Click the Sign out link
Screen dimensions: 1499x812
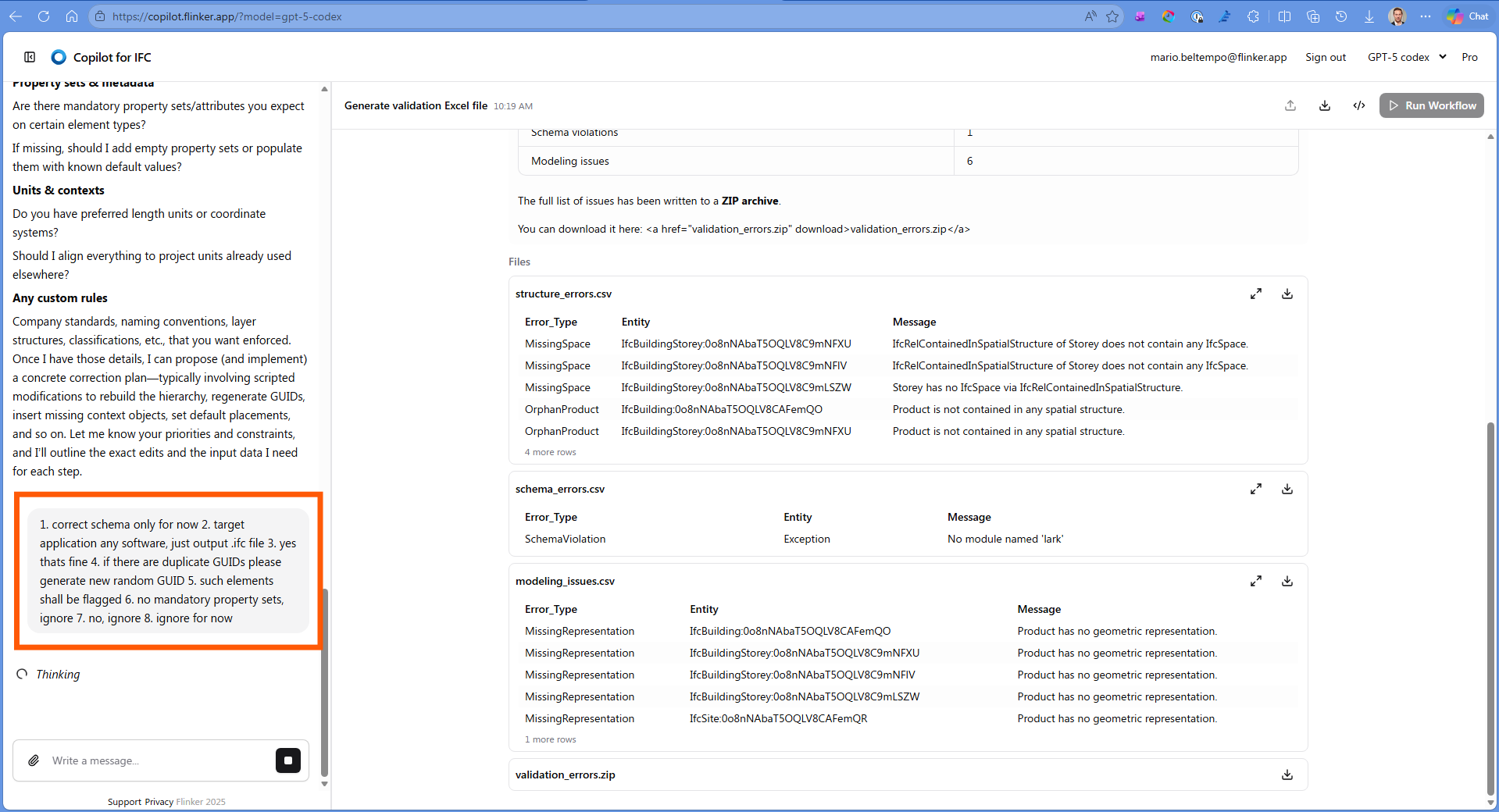point(1326,57)
